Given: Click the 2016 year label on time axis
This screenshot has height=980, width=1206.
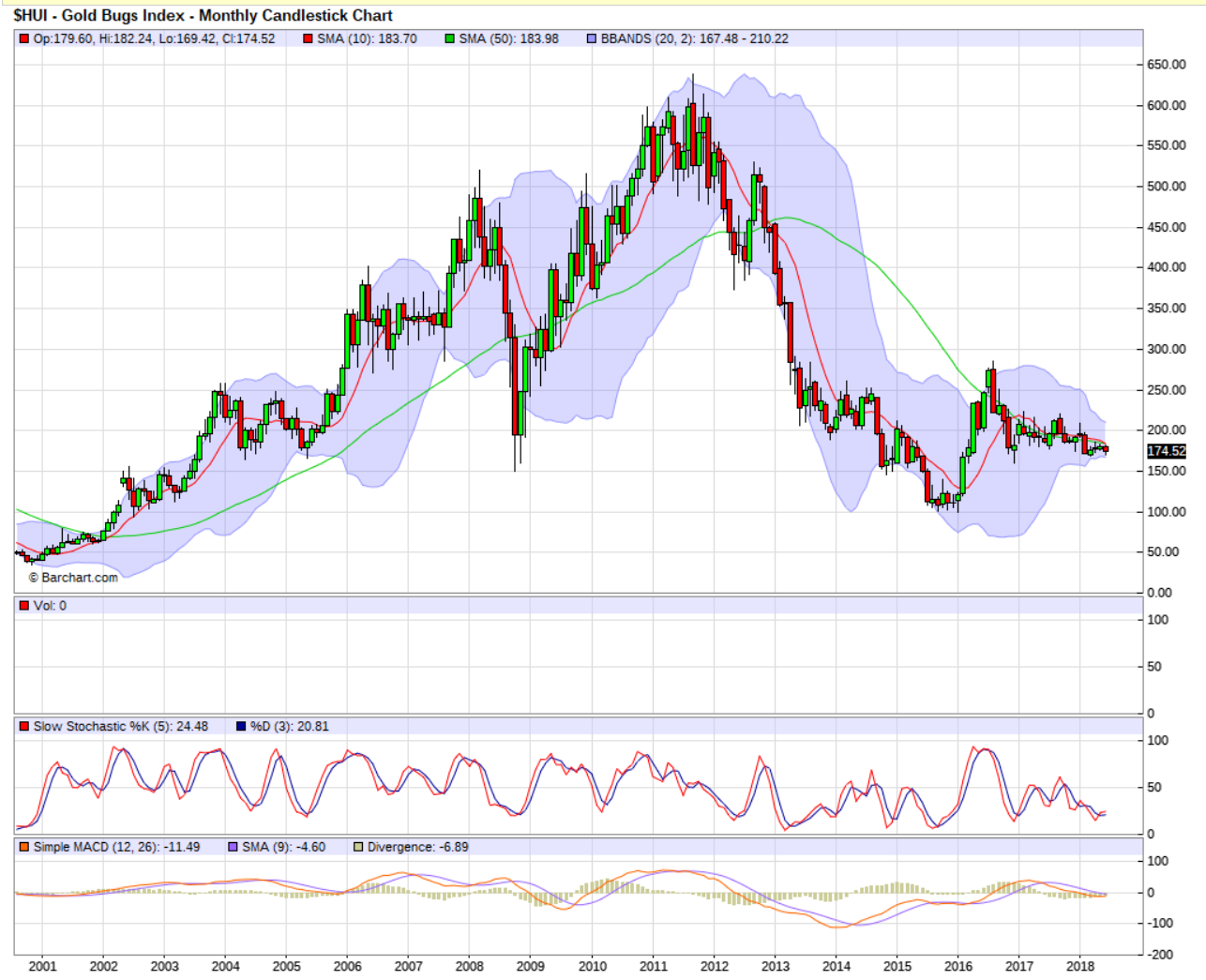Looking at the screenshot, I should click(958, 967).
